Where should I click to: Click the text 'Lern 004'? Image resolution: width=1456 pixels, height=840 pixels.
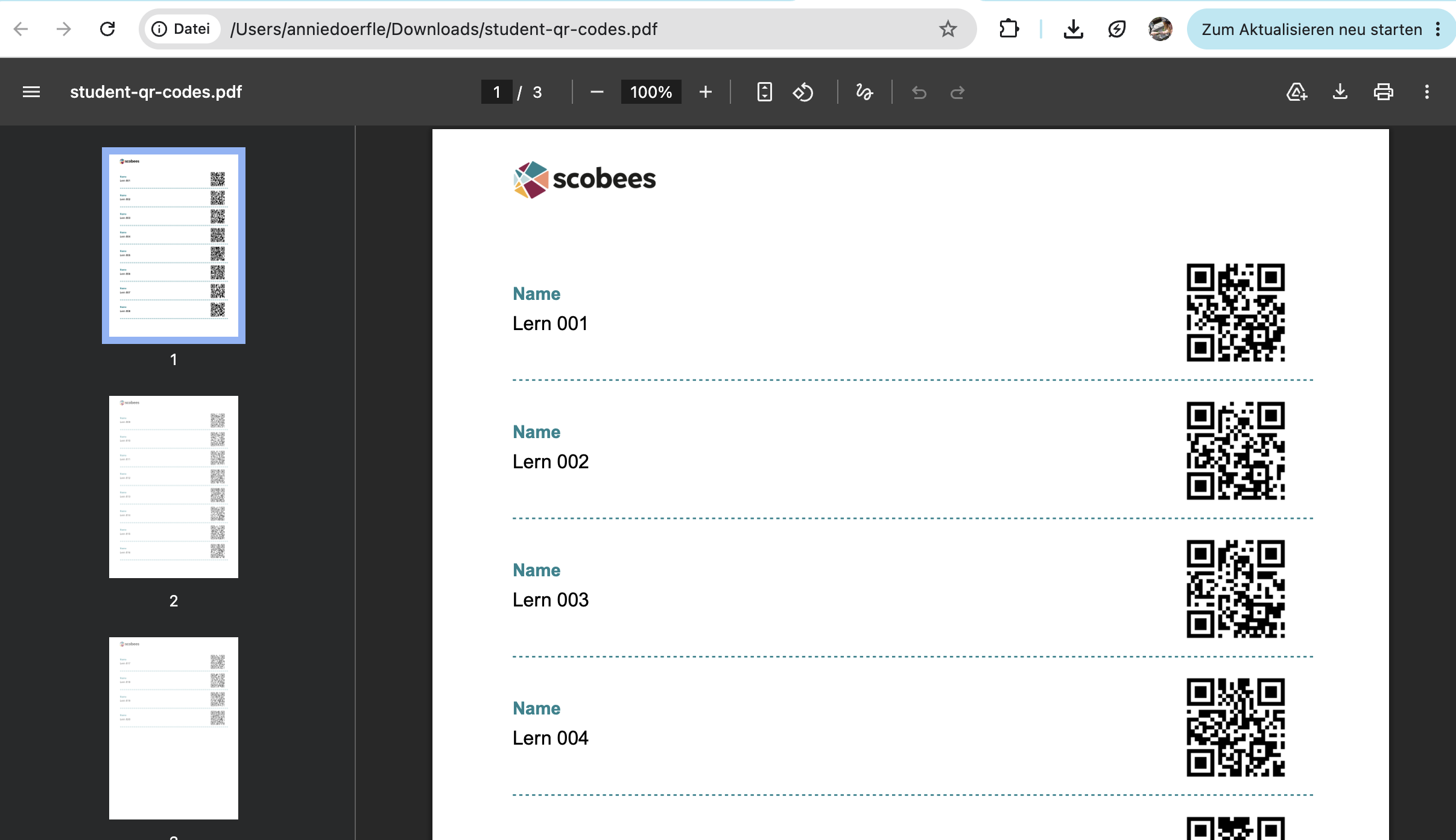(x=551, y=738)
